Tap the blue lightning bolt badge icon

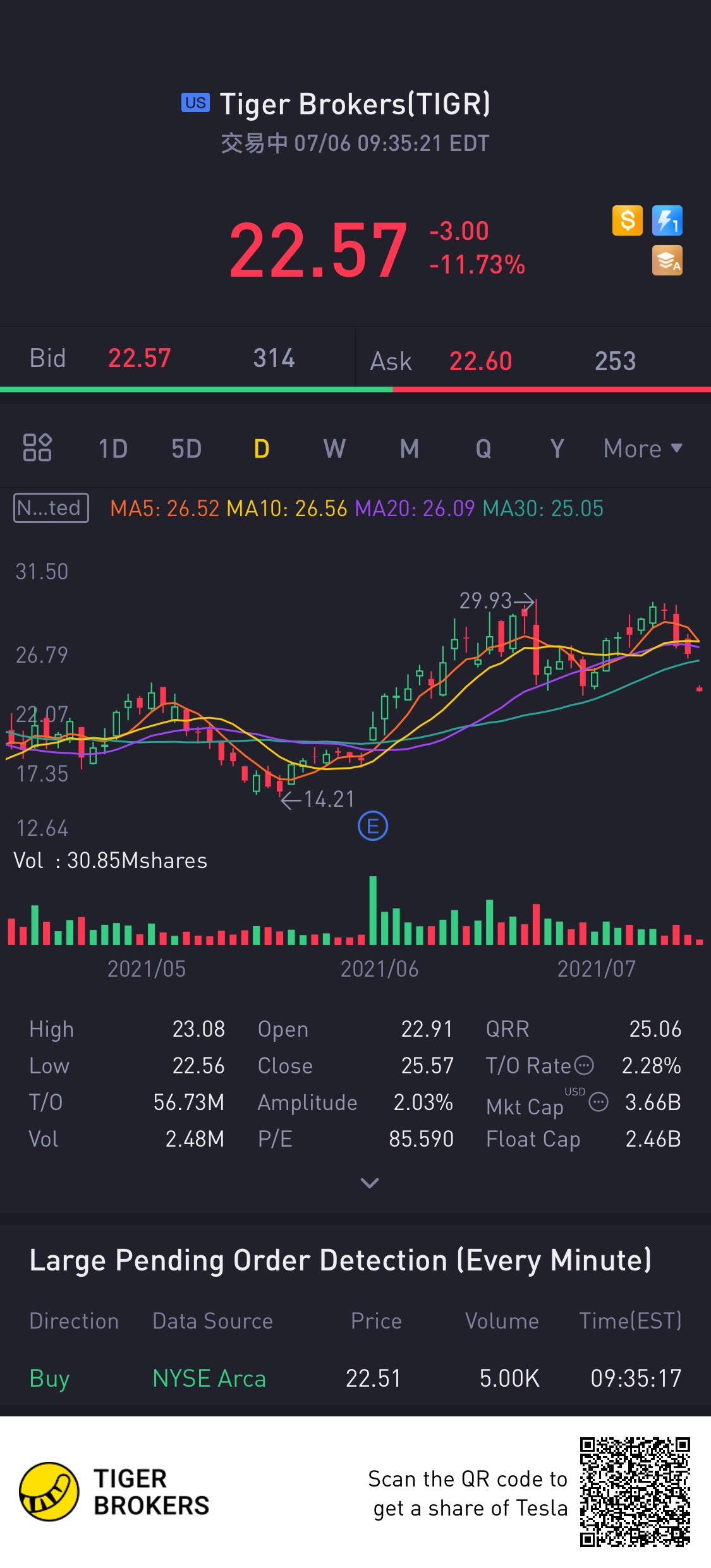coord(667,220)
